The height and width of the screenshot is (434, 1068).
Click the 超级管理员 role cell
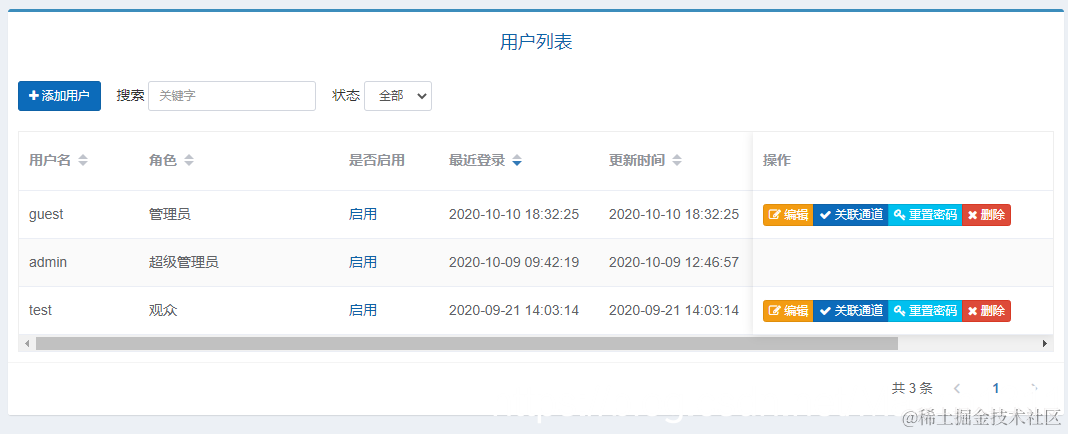(184, 262)
